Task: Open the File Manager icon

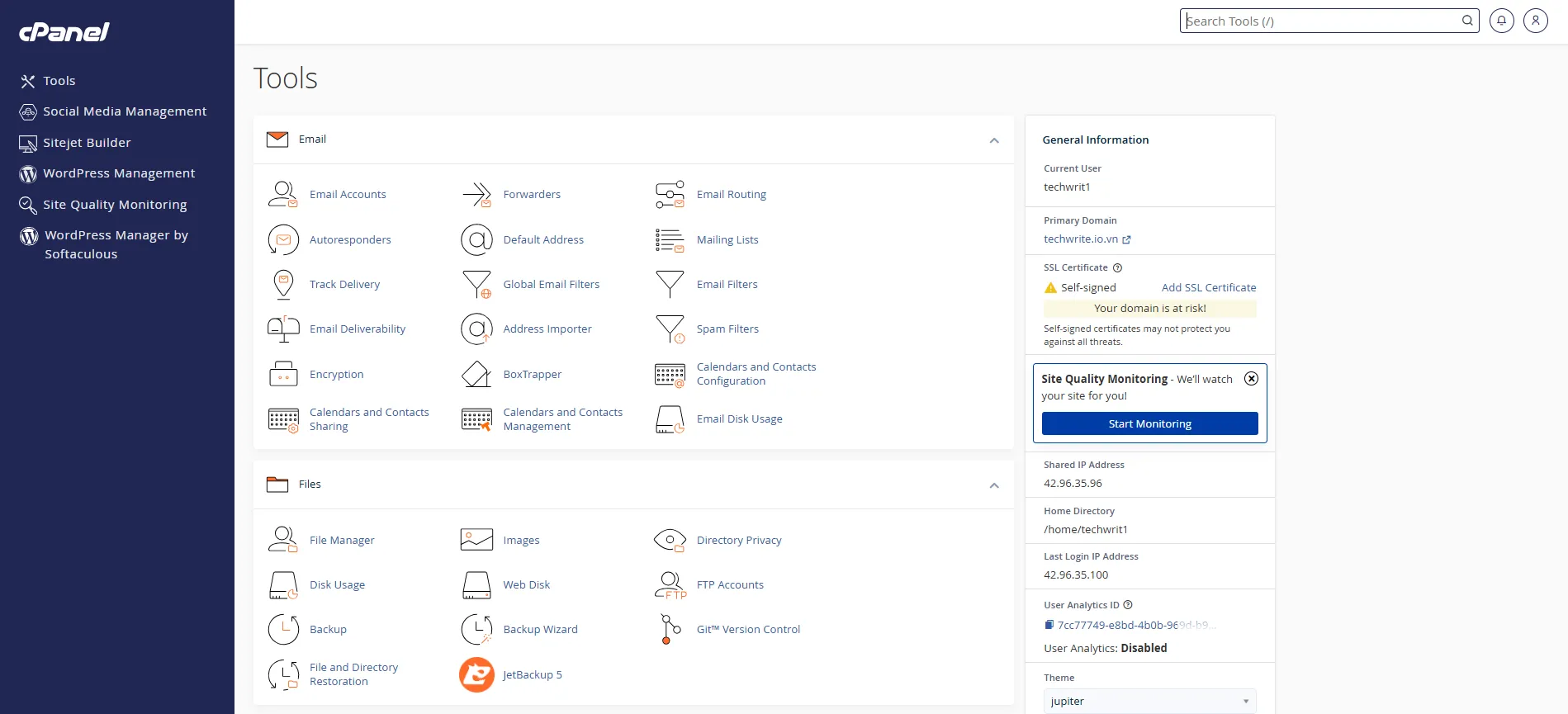Action: click(283, 540)
